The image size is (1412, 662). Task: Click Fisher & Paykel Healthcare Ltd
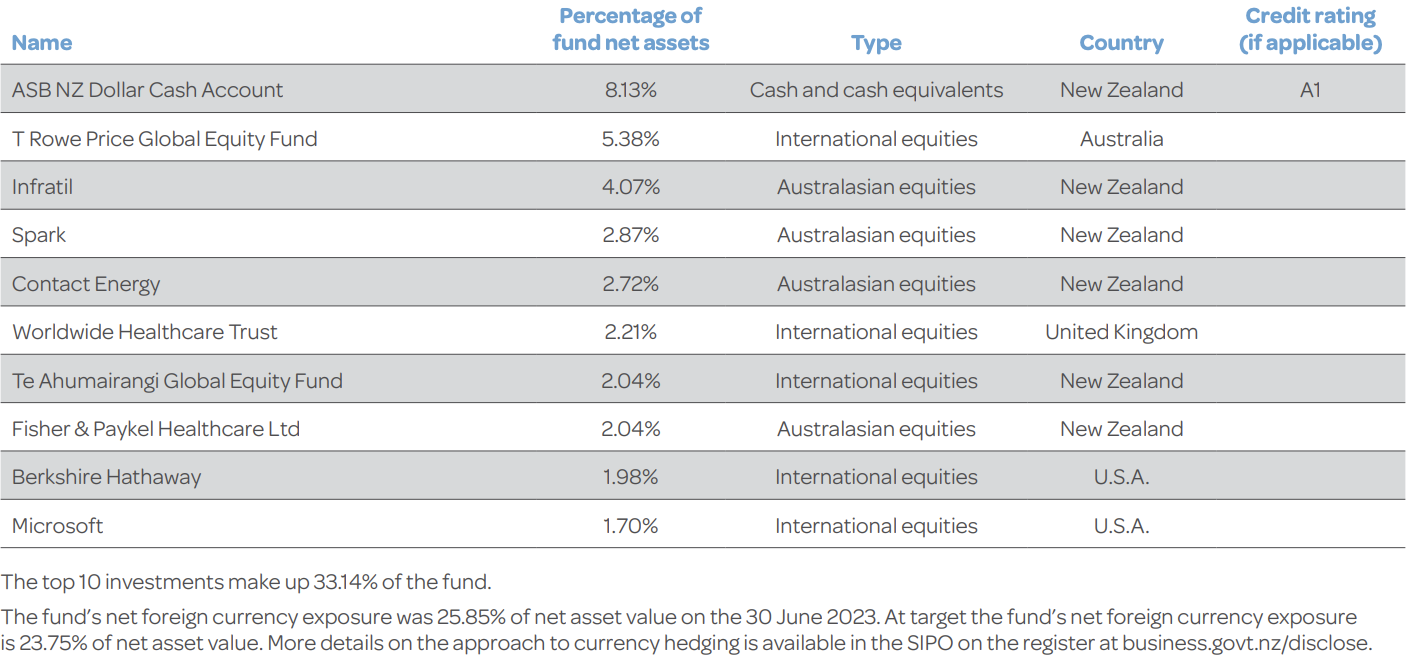click(156, 430)
